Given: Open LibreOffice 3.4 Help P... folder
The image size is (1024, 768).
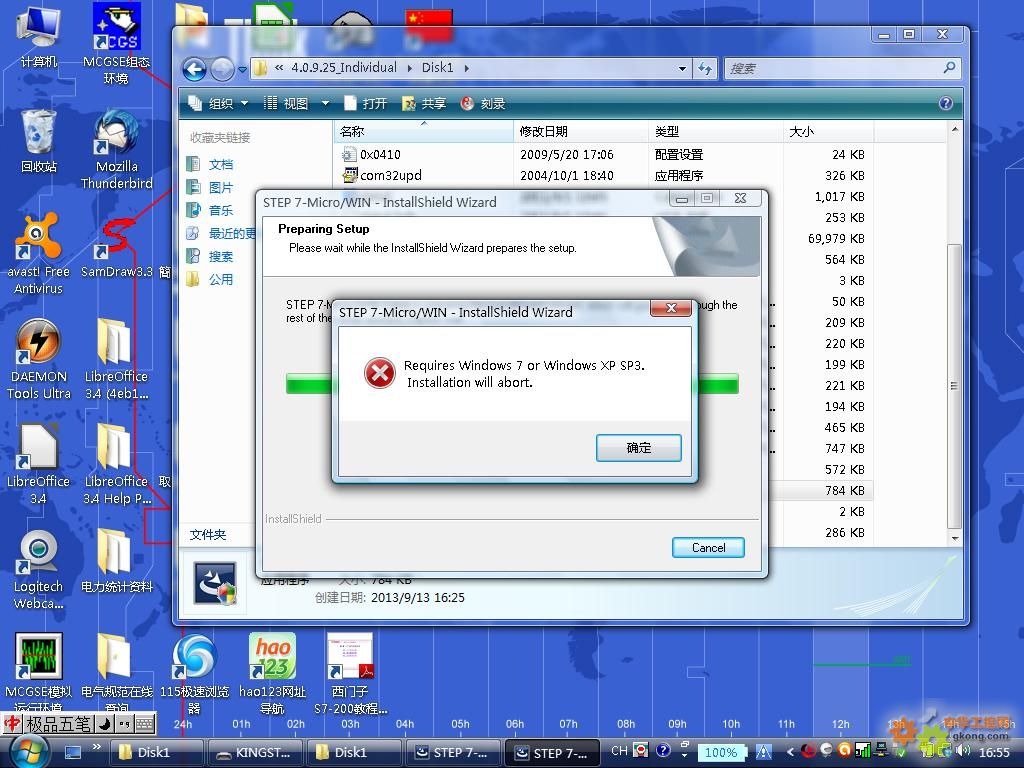Looking at the screenshot, I should tap(116, 464).
